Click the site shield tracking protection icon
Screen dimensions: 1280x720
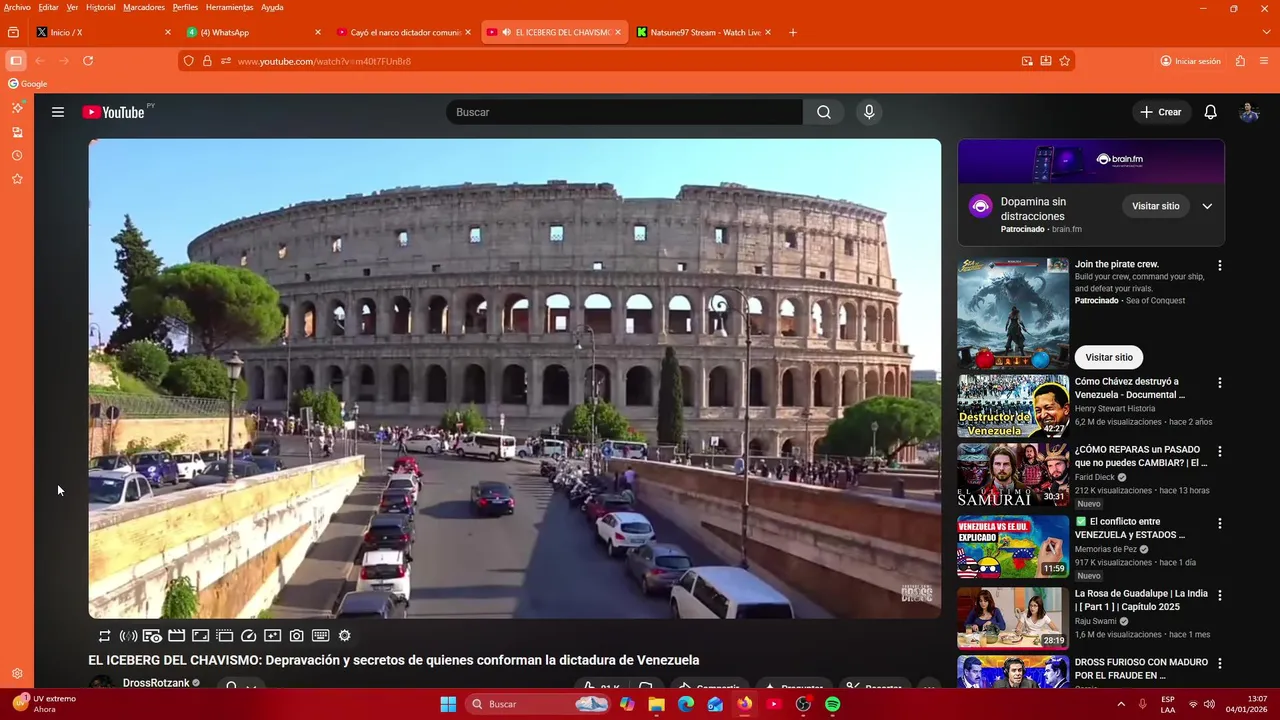pyautogui.click(x=189, y=61)
